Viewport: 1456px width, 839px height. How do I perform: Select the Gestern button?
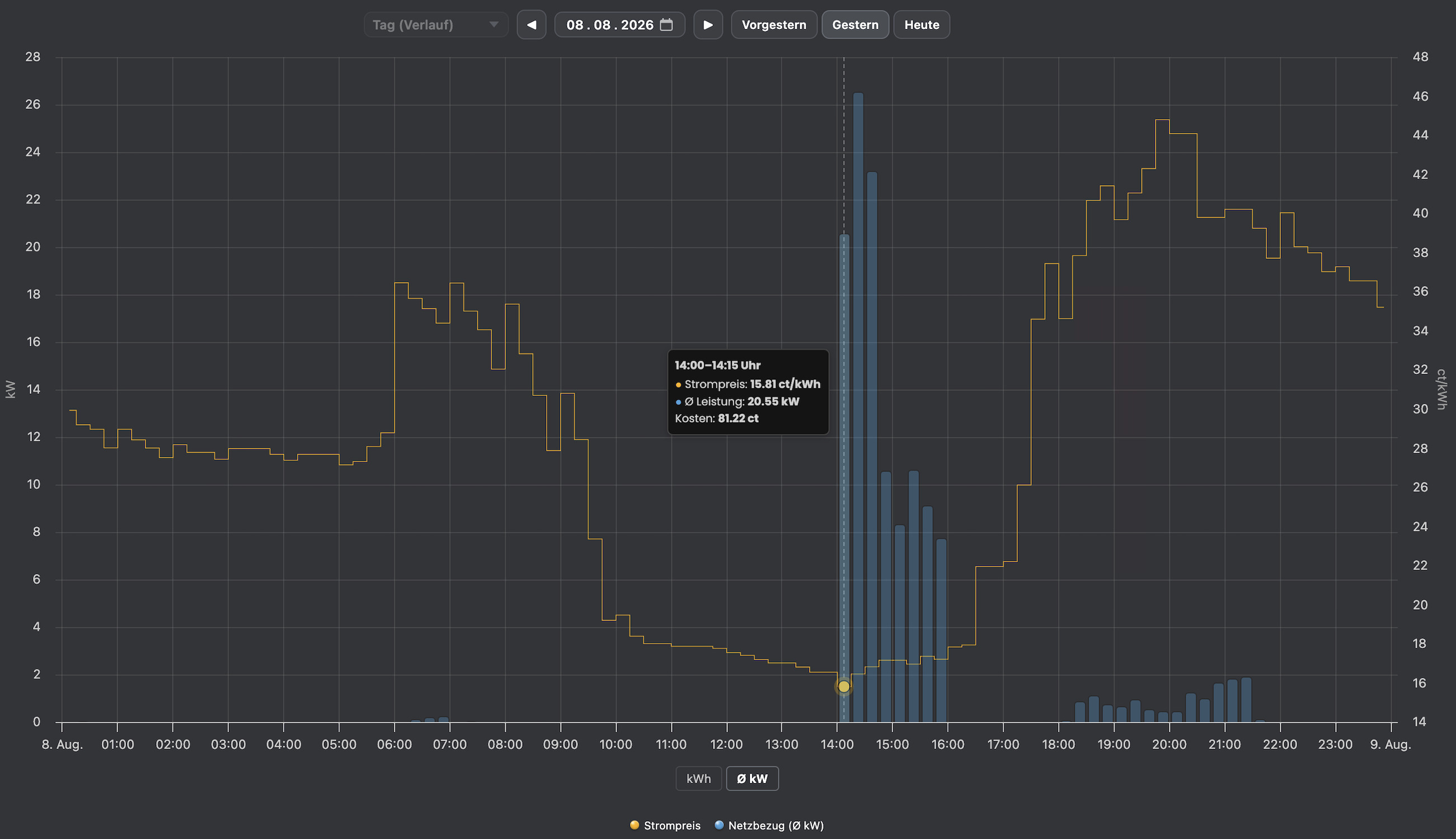point(856,25)
